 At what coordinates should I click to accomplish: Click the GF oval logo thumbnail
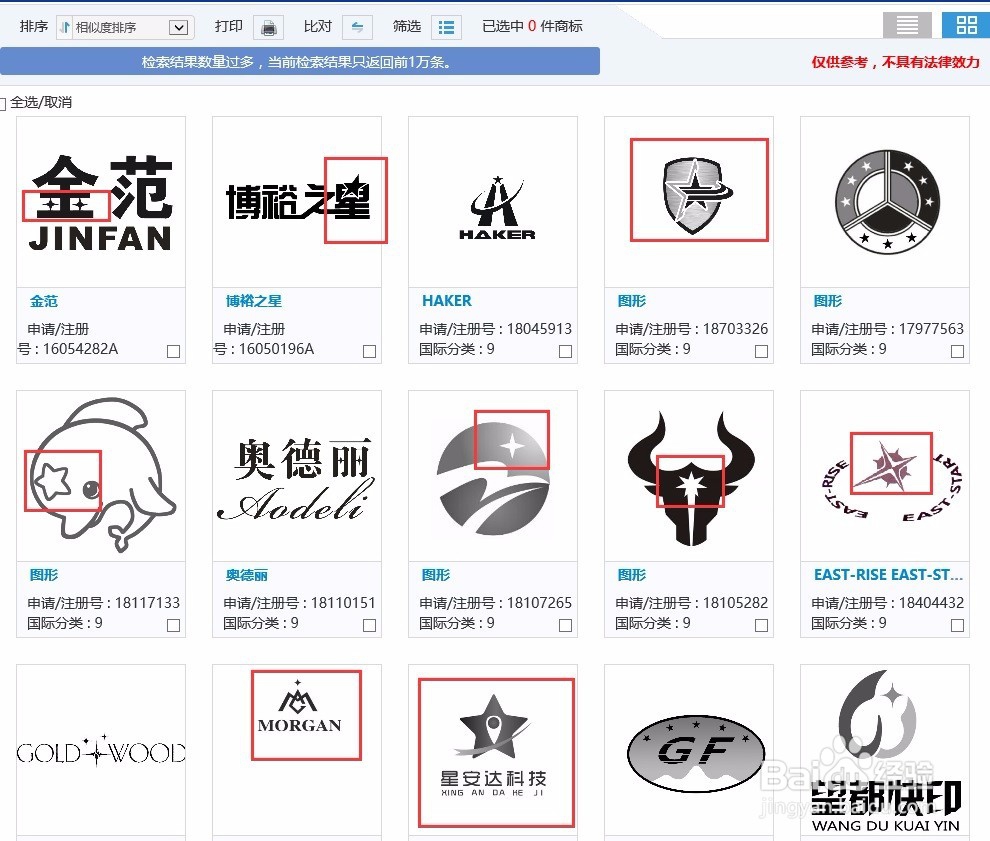[x=689, y=750]
